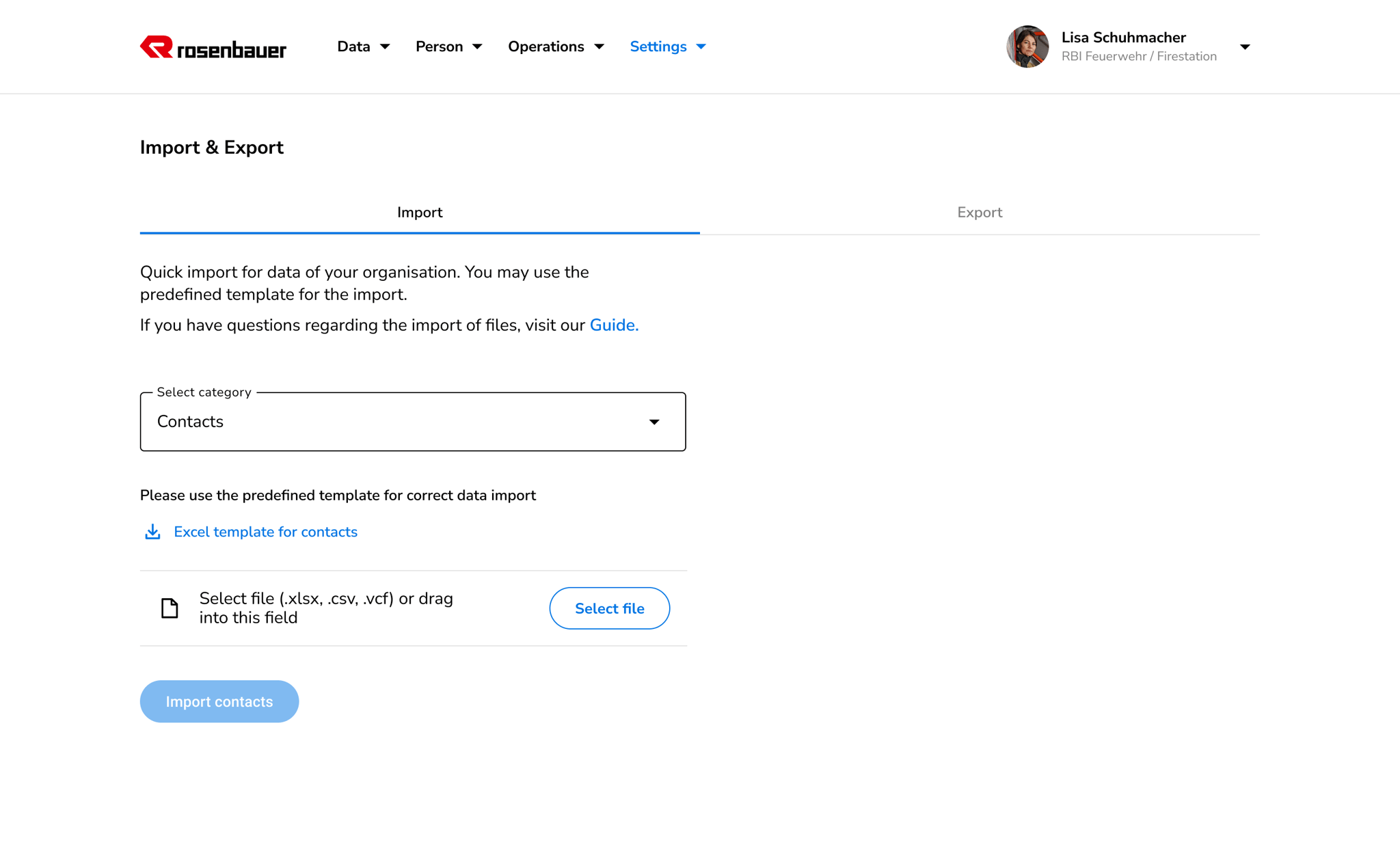Click the Lisa Schuhmacher user name
The height and width of the screenshot is (853, 1400).
[1123, 38]
